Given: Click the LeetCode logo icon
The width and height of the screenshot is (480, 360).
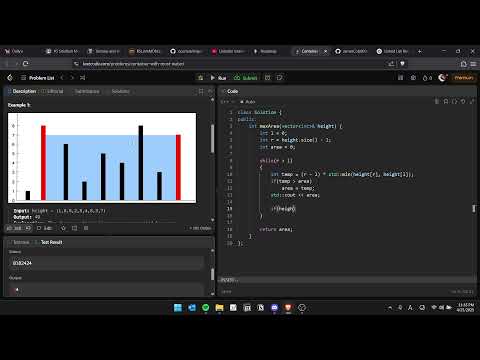Looking at the screenshot, I should (x=10, y=78).
